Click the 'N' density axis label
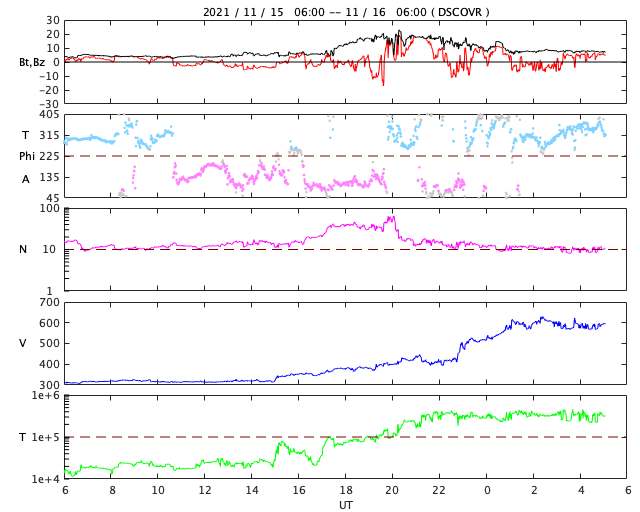The height and width of the screenshot is (512, 640). (x=23, y=249)
